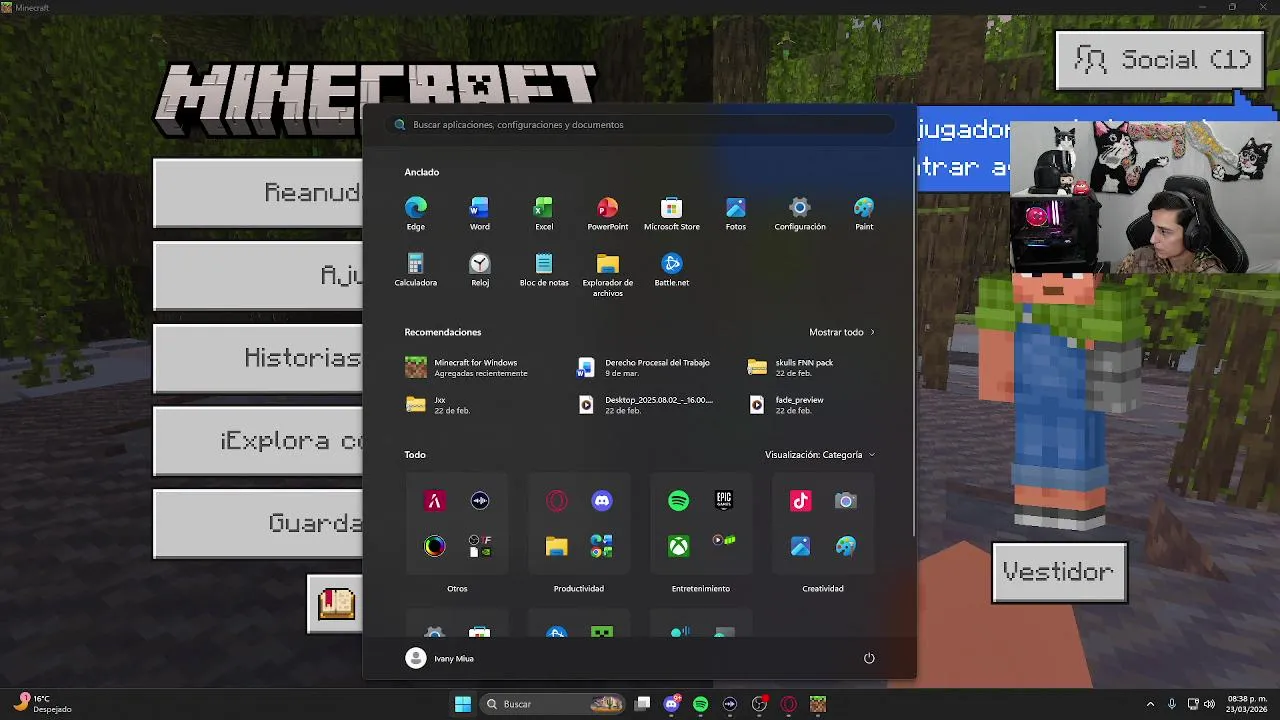Click the Reanudar button in Minecraft

coord(259,193)
